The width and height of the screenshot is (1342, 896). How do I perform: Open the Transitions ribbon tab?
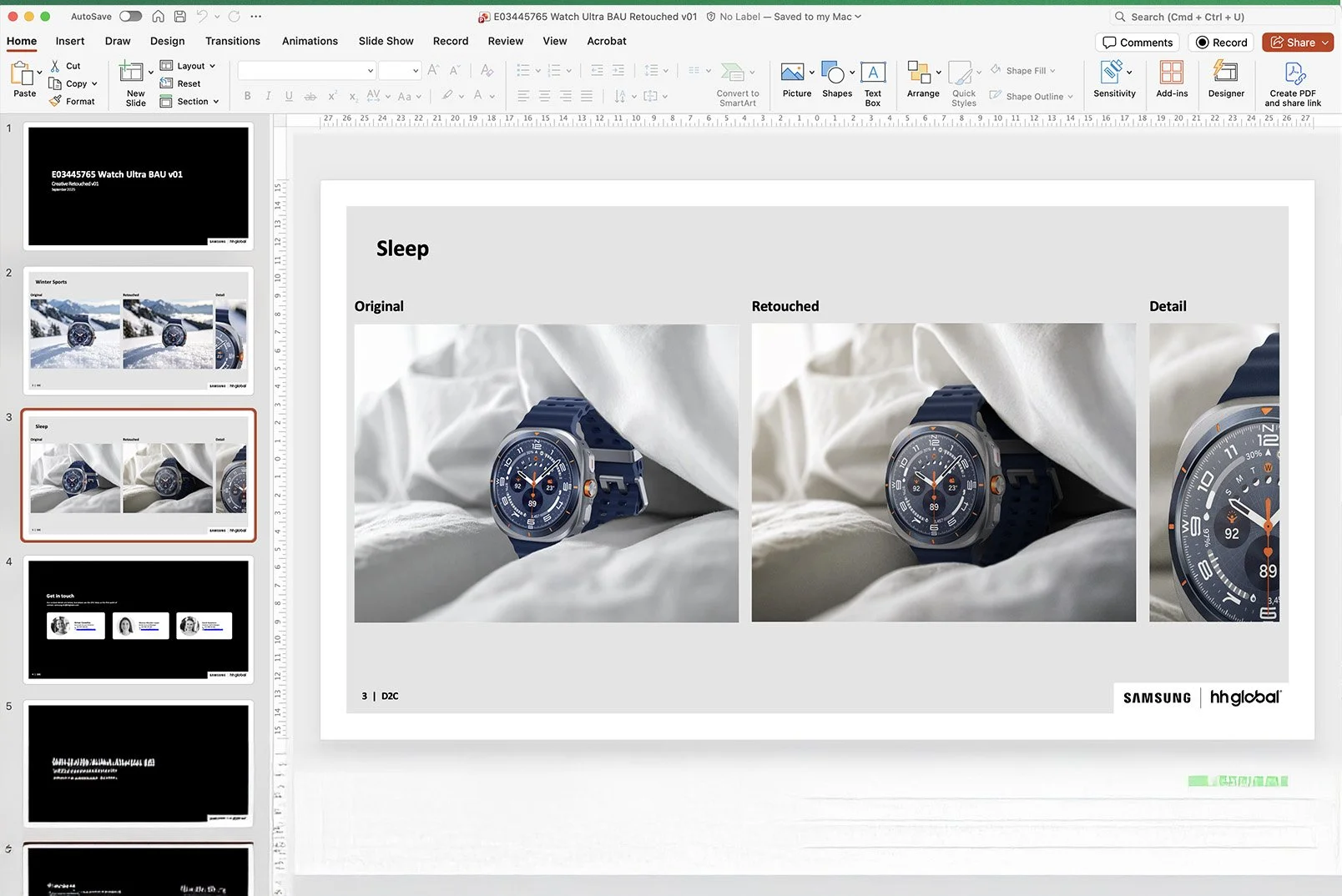coord(233,41)
